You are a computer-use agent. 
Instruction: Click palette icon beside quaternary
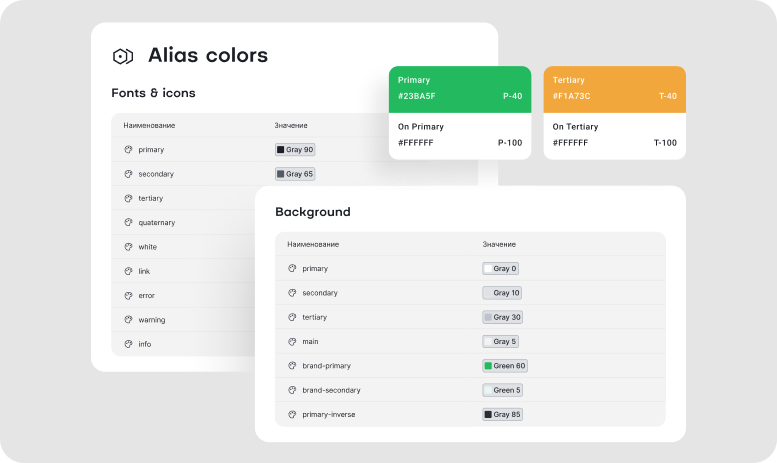click(x=128, y=222)
